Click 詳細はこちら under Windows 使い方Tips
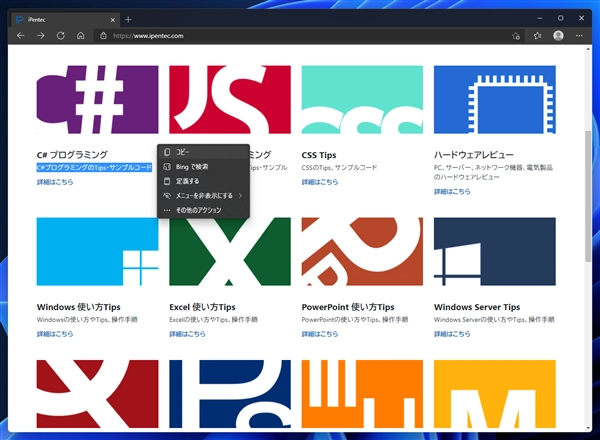Viewport: 600px width, 440px height. pyautogui.click(x=55, y=334)
